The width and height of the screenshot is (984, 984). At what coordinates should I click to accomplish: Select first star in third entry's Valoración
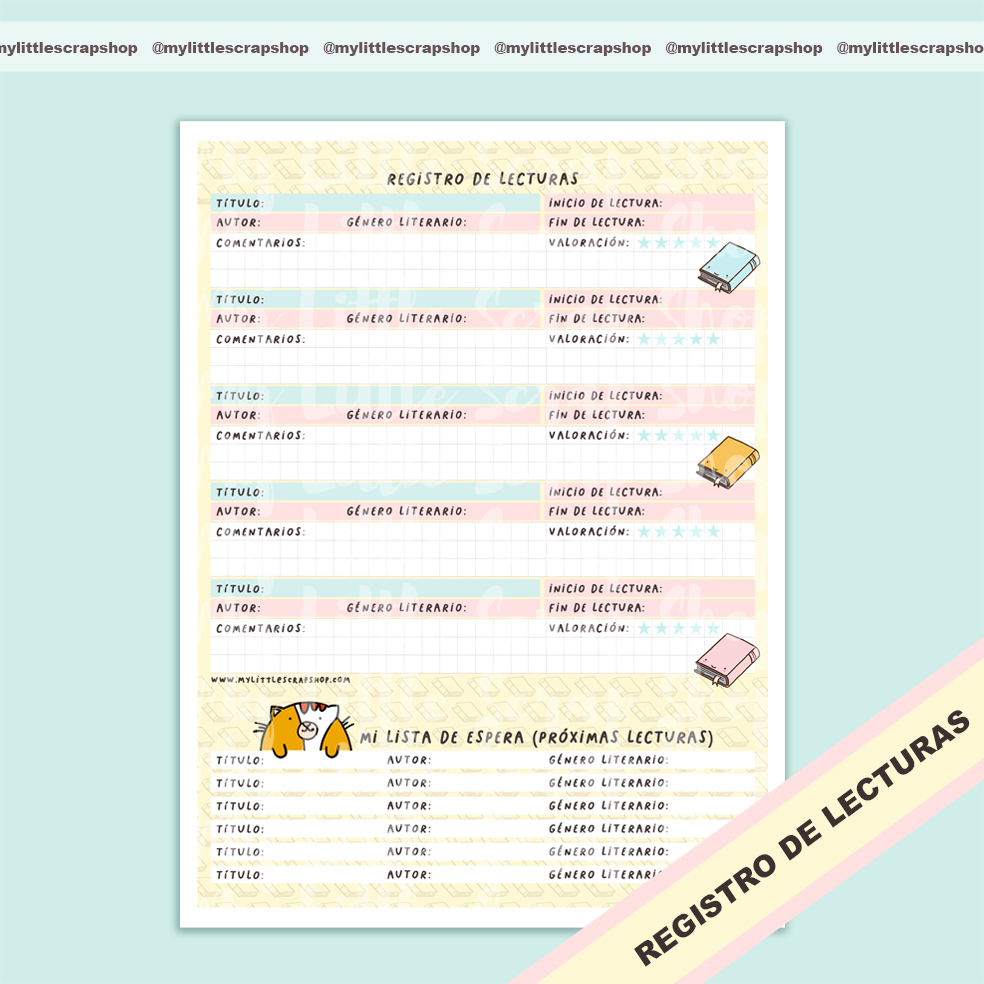(644, 436)
